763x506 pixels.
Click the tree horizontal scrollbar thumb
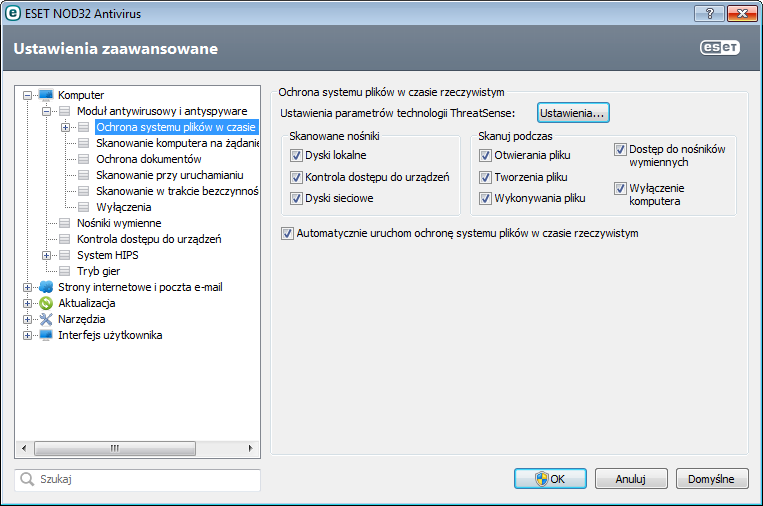click(x=115, y=448)
